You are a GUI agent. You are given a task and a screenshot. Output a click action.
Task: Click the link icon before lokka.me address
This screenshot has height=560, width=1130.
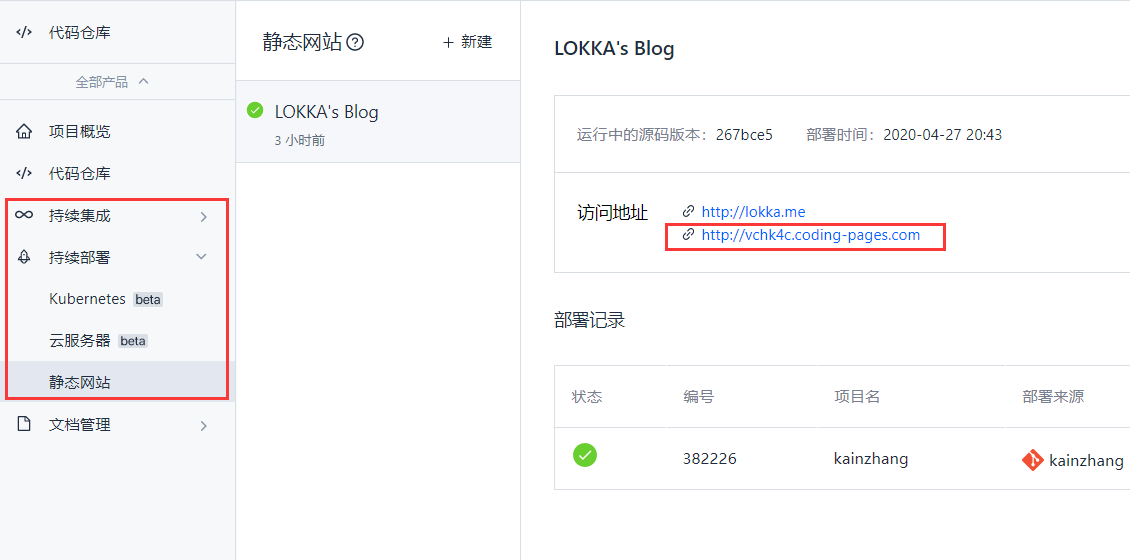[x=688, y=212]
